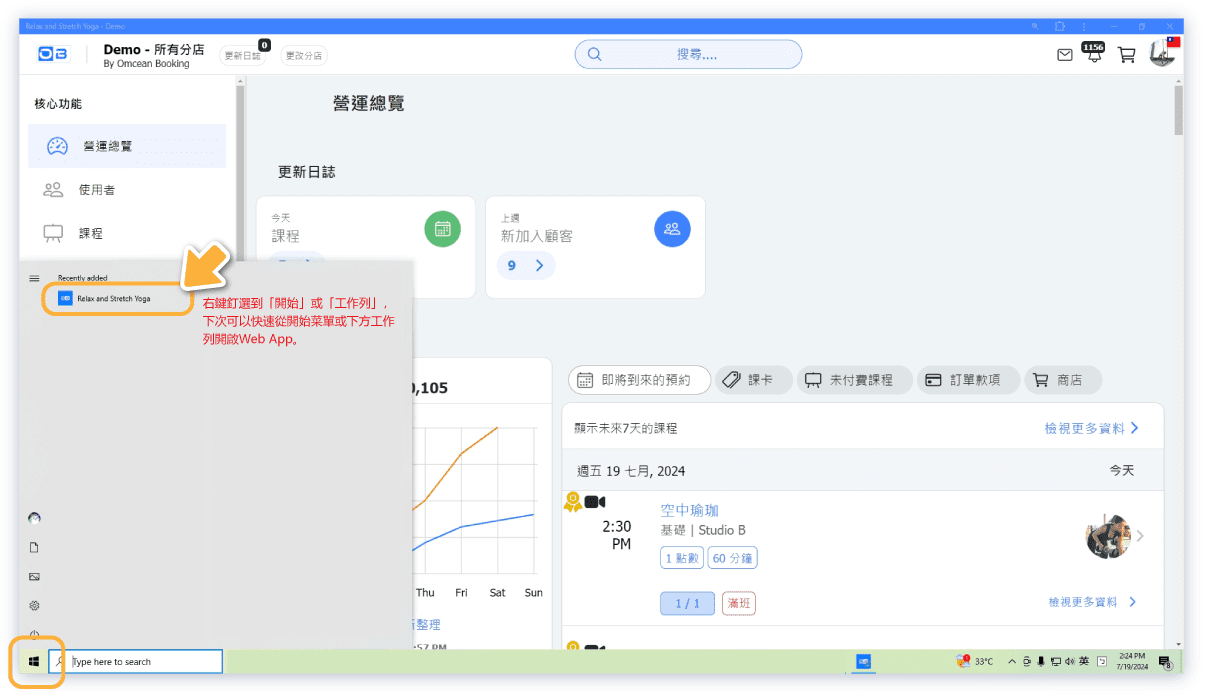Click the green calendar icon on 課程 card
The width and height of the screenshot is (1214, 699).
click(442, 229)
